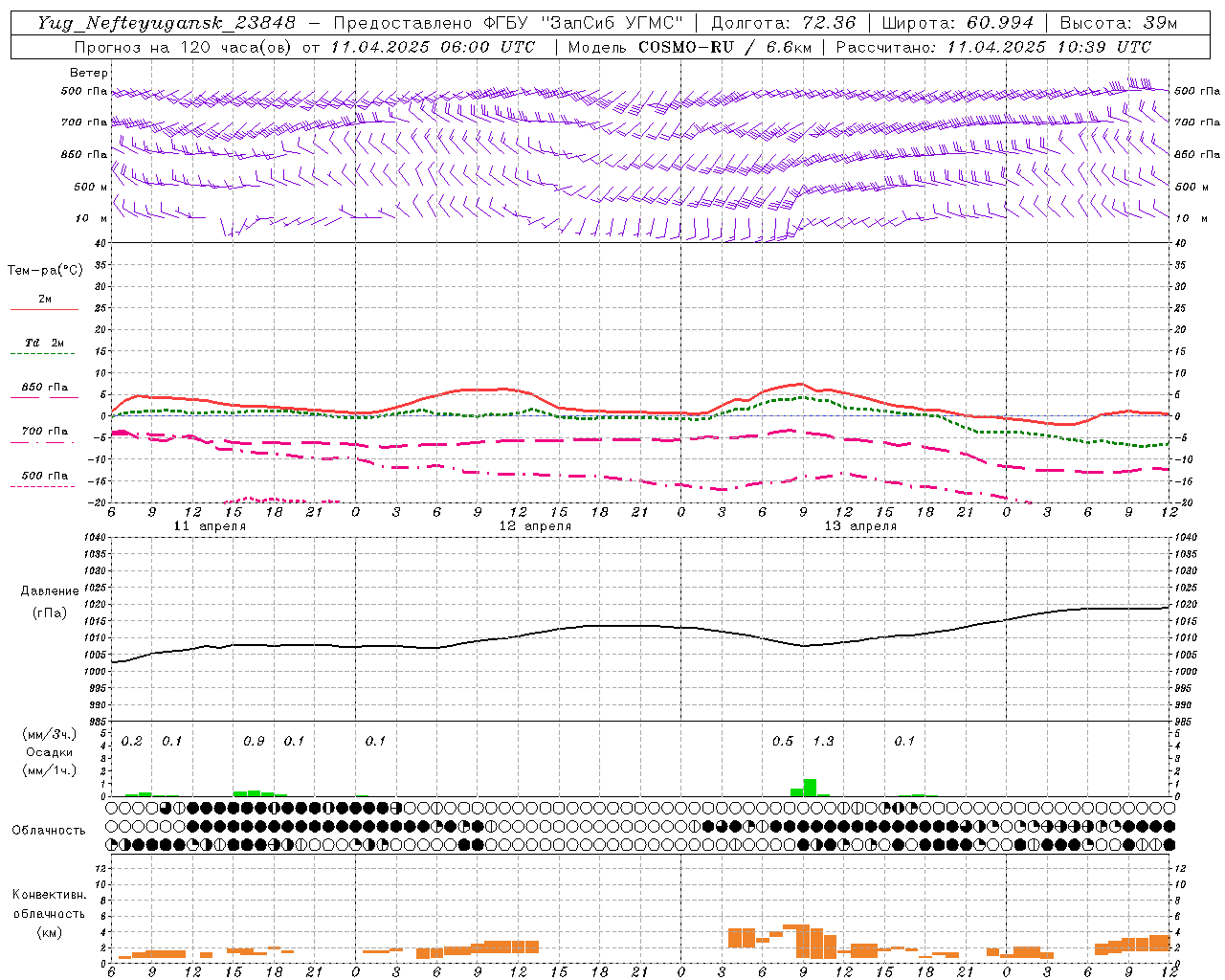Click the Td 2м legend entry
1225x980 pixels.
coord(44,343)
